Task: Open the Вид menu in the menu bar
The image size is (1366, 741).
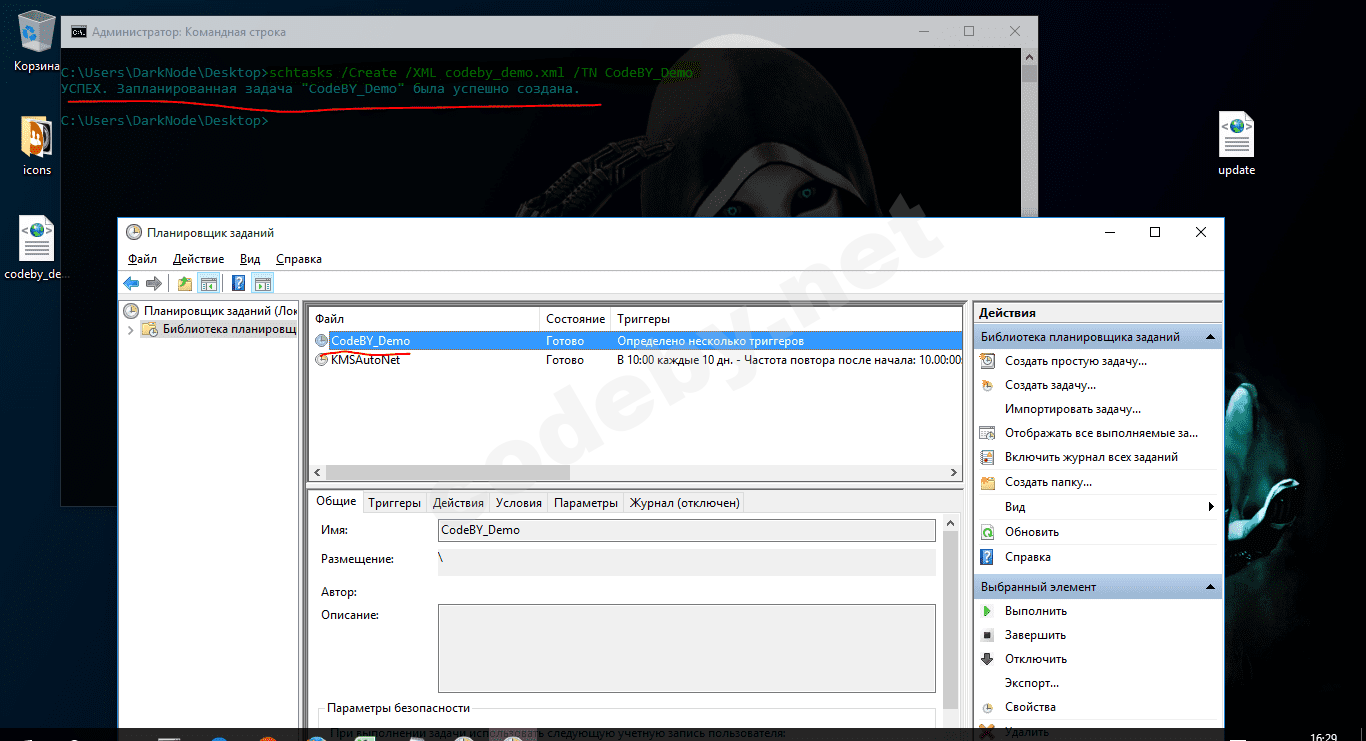Action: [250, 259]
